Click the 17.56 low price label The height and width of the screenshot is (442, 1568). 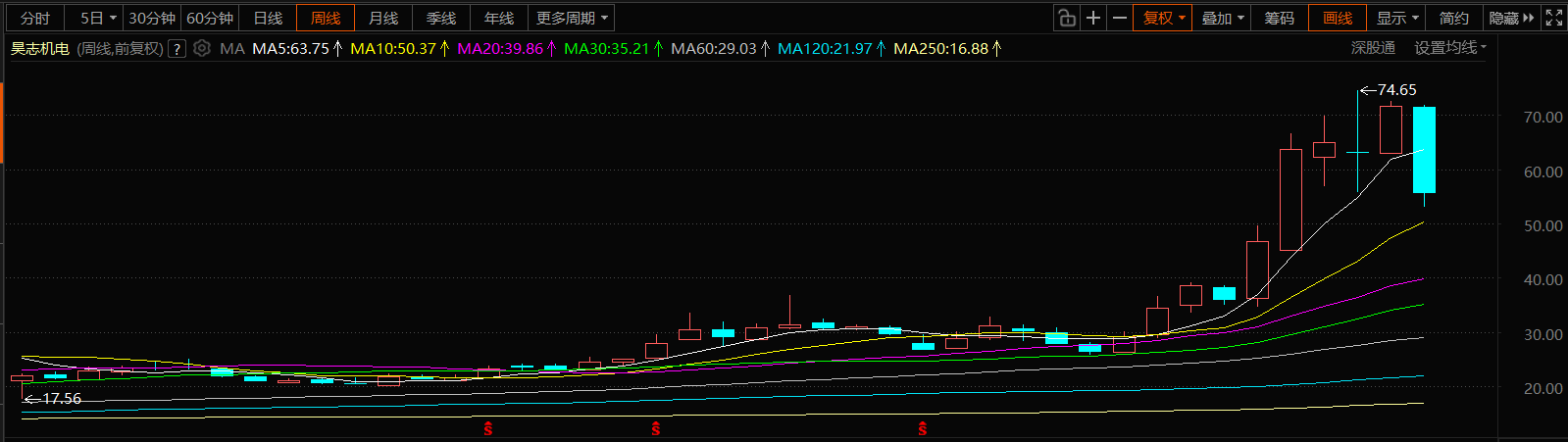click(x=62, y=399)
